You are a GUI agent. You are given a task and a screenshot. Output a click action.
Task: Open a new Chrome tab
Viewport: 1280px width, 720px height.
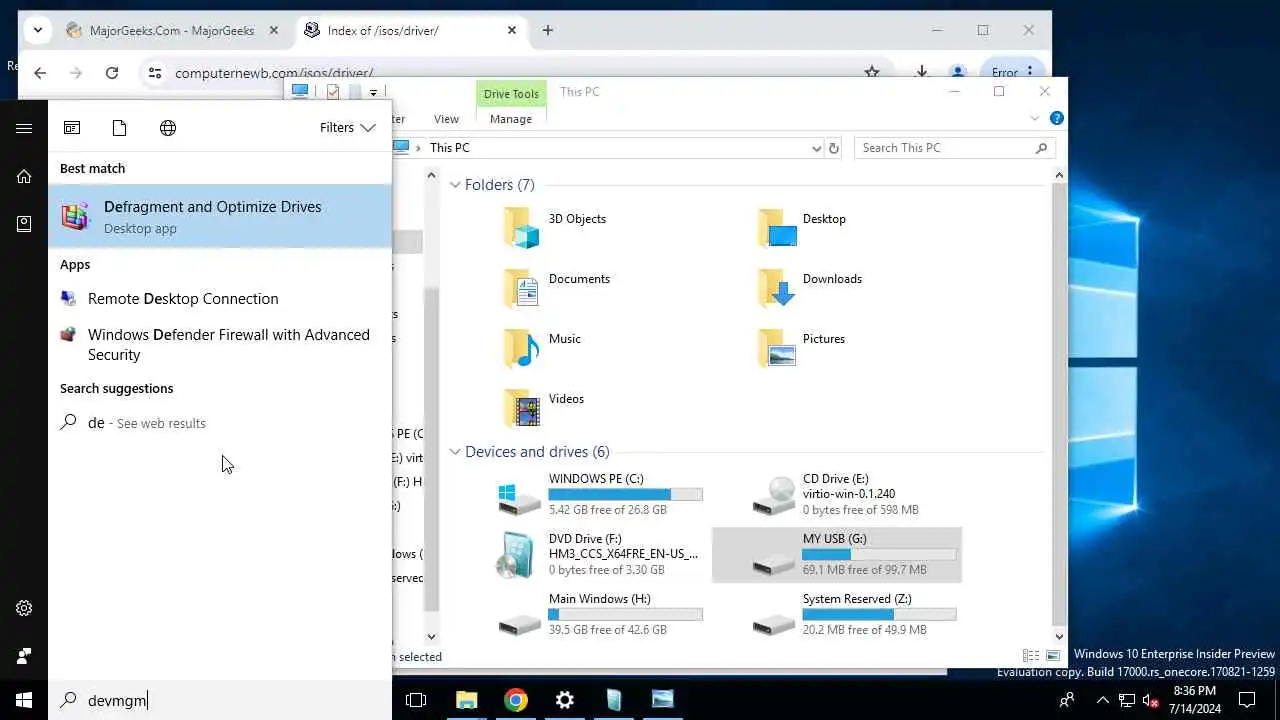548,30
